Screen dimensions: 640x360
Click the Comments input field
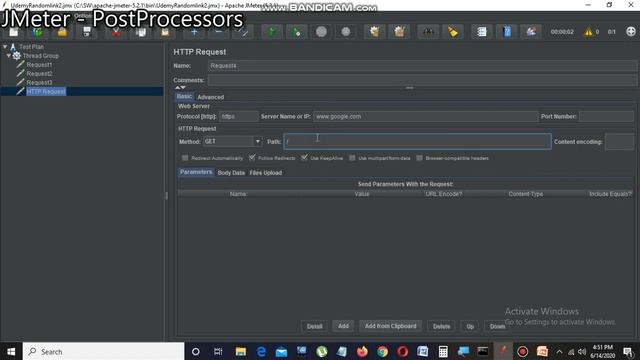[x=422, y=80]
